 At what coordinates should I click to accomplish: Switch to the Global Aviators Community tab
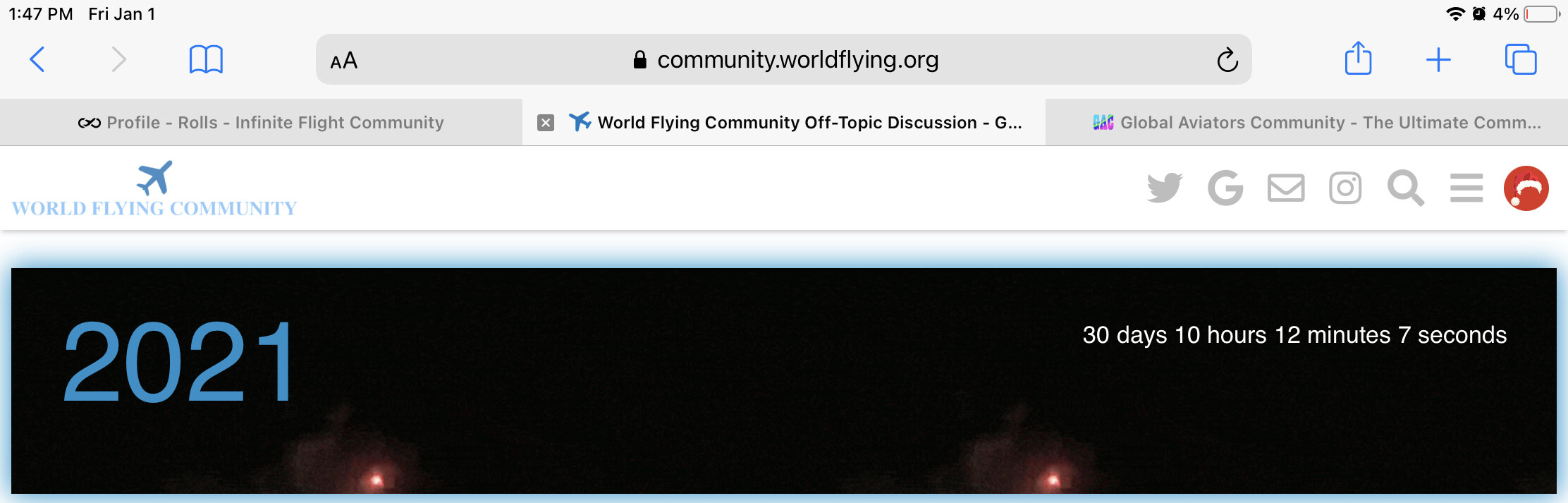[x=1316, y=123]
